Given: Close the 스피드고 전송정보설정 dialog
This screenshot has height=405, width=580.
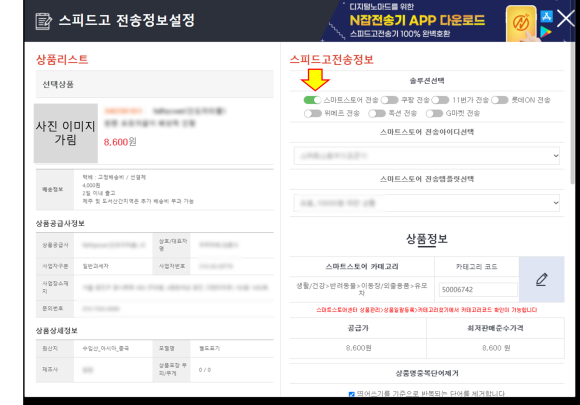Looking at the screenshot, I should pos(566,18).
